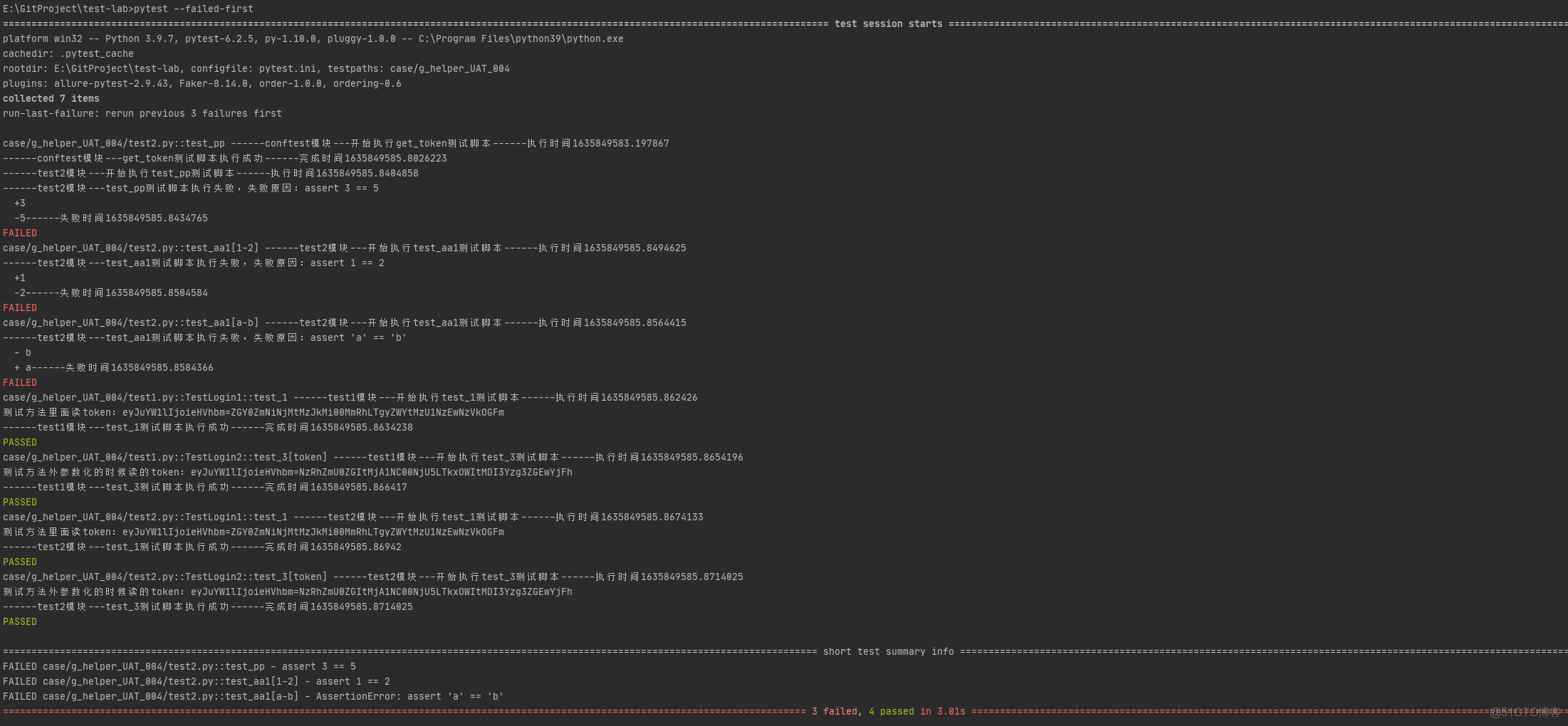Viewport: 1568px width, 726px height.
Task: Click the test2 test_3 completion line 1635849585.8714025
Action: 208,606
